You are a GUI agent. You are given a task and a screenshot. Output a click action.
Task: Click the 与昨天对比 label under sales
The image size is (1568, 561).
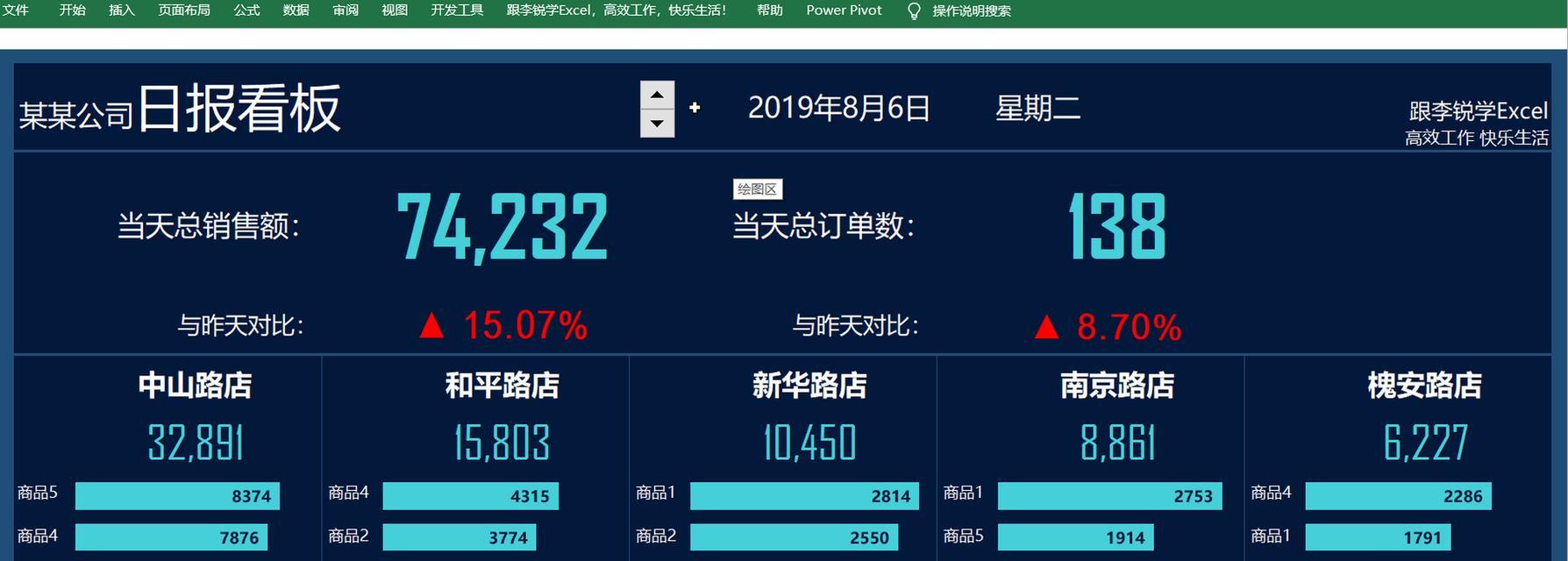240,326
